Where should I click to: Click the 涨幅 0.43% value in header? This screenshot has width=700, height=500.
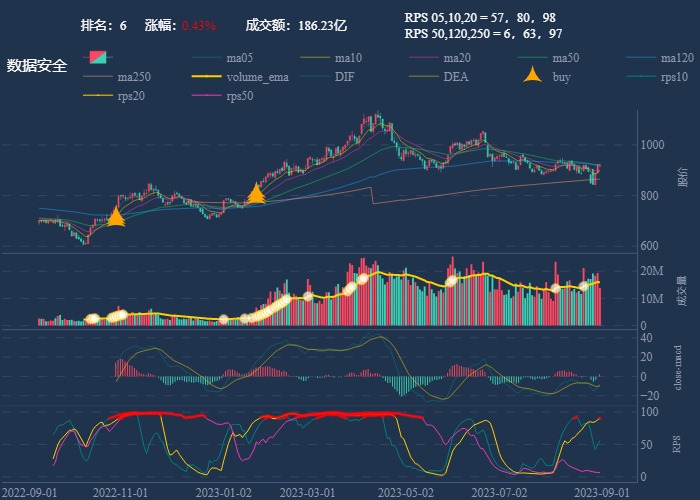click(198, 25)
